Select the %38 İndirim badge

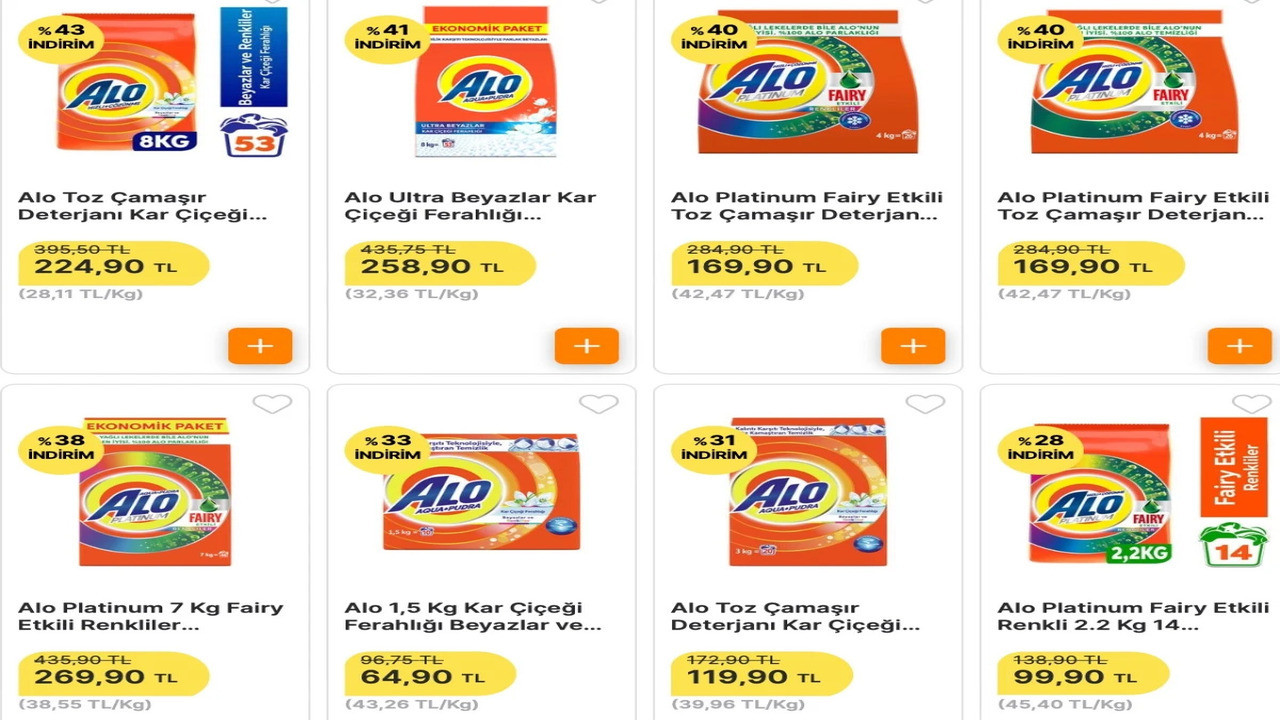(x=60, y=447)
